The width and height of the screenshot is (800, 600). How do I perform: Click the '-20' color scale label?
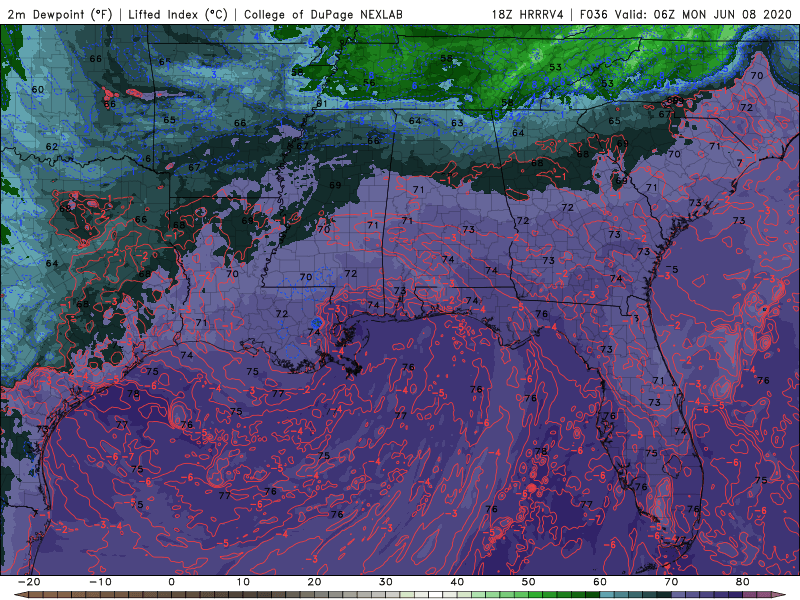point(29,582)
